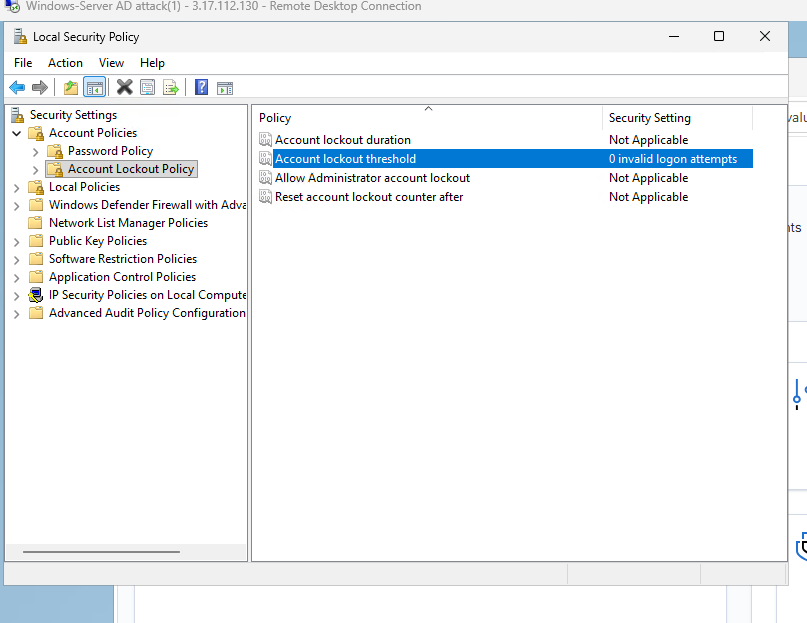Click '0 invalid logon attempts' setting value
The image size is (807, 623).
[x=673, y=159]
